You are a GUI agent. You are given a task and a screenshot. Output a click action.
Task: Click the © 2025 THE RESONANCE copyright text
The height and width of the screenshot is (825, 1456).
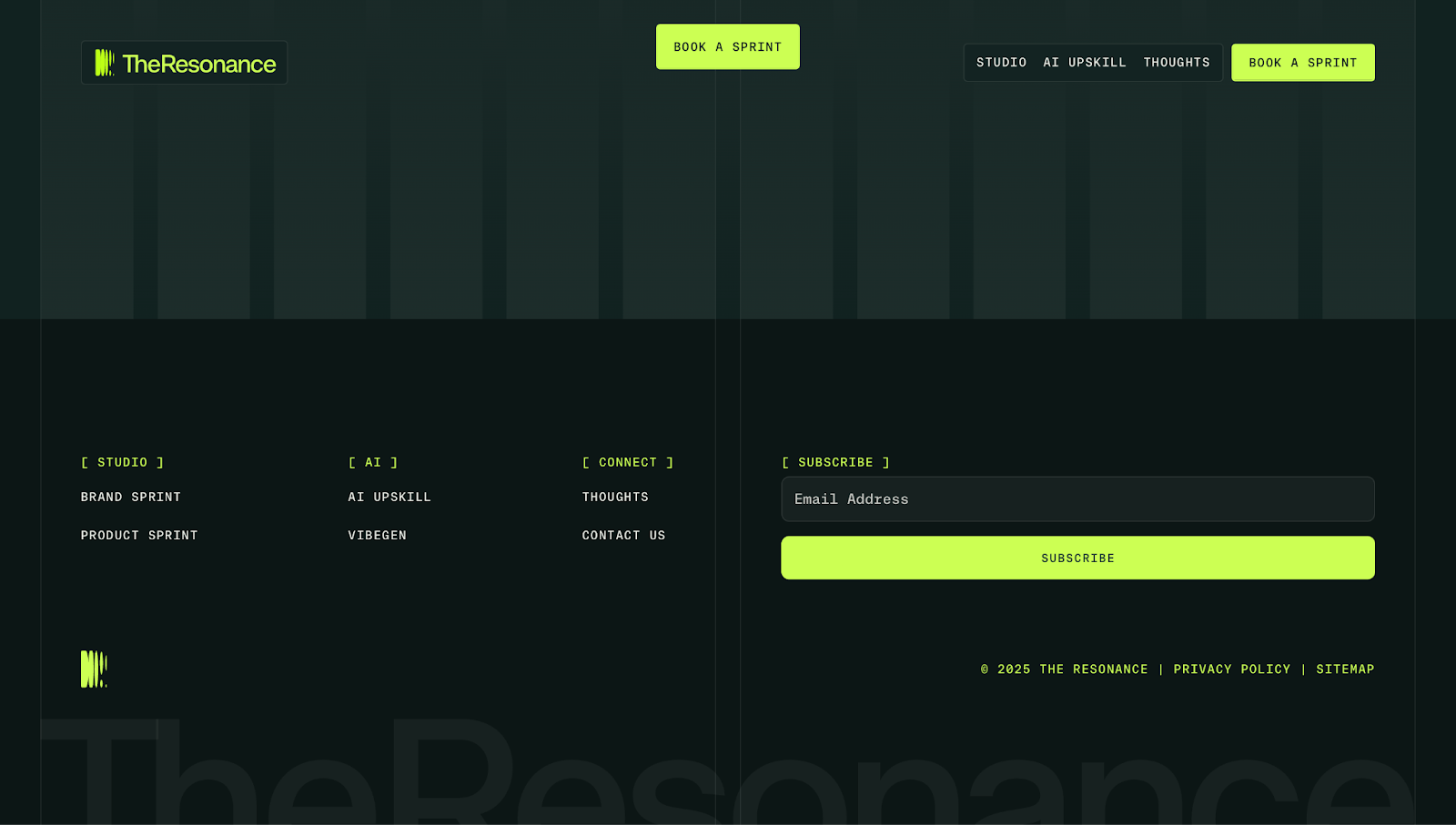coord(1063,669)
